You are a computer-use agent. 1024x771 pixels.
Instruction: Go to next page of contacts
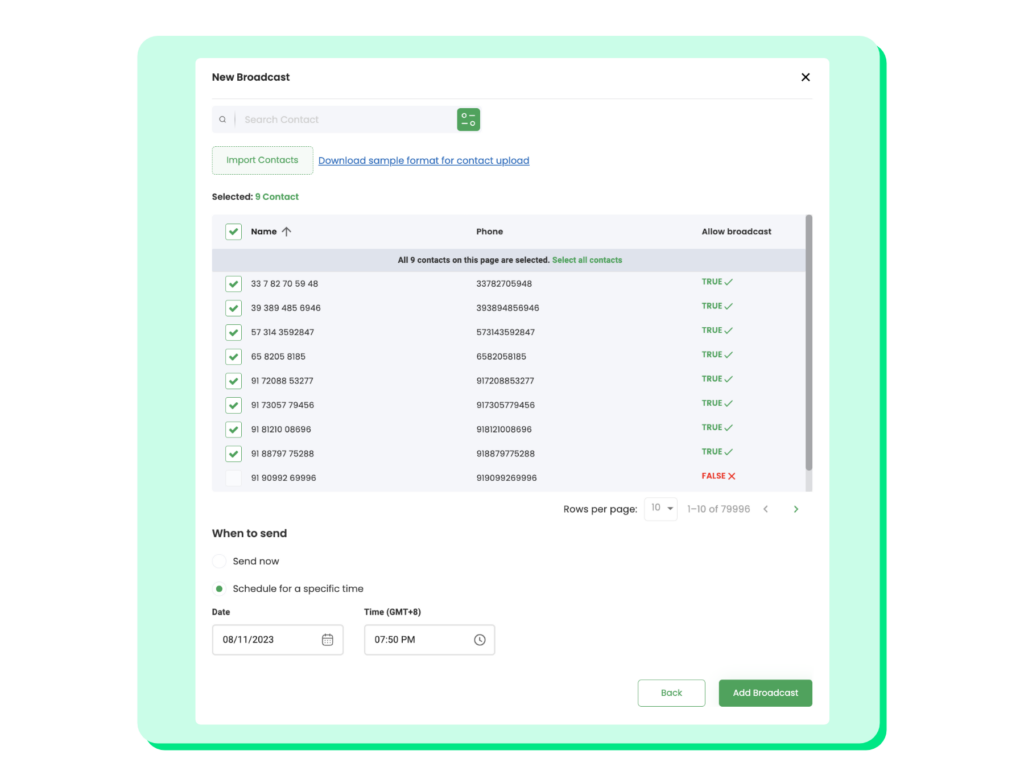(796, 509)
